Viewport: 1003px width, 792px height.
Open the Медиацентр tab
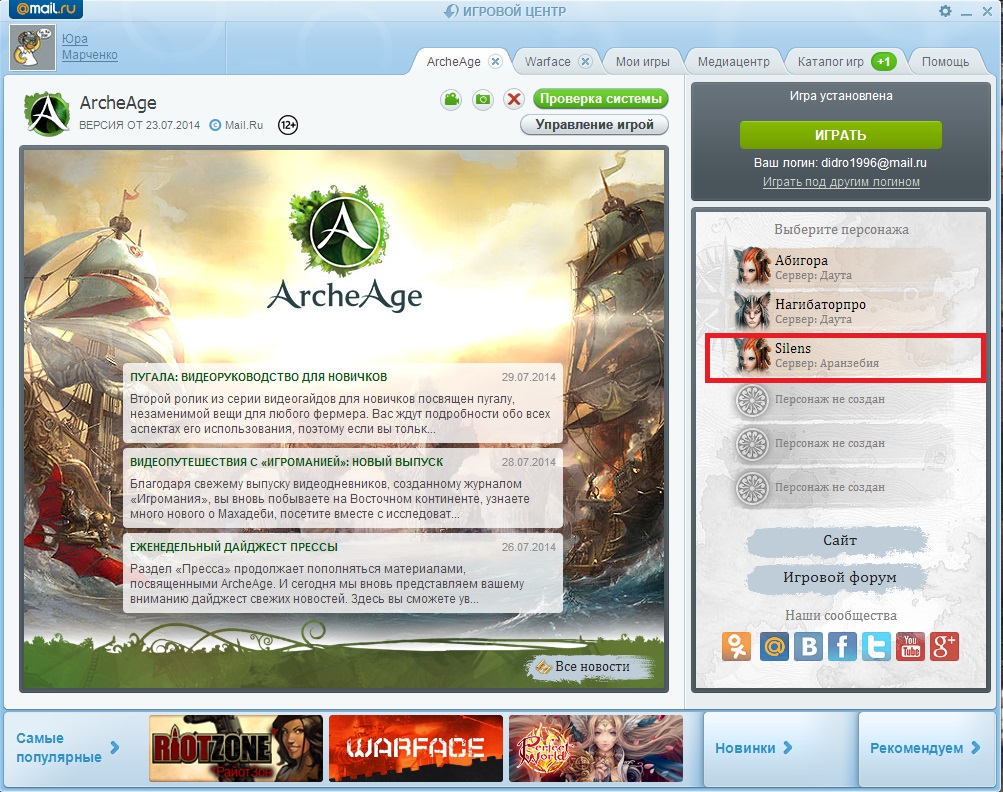733,61
